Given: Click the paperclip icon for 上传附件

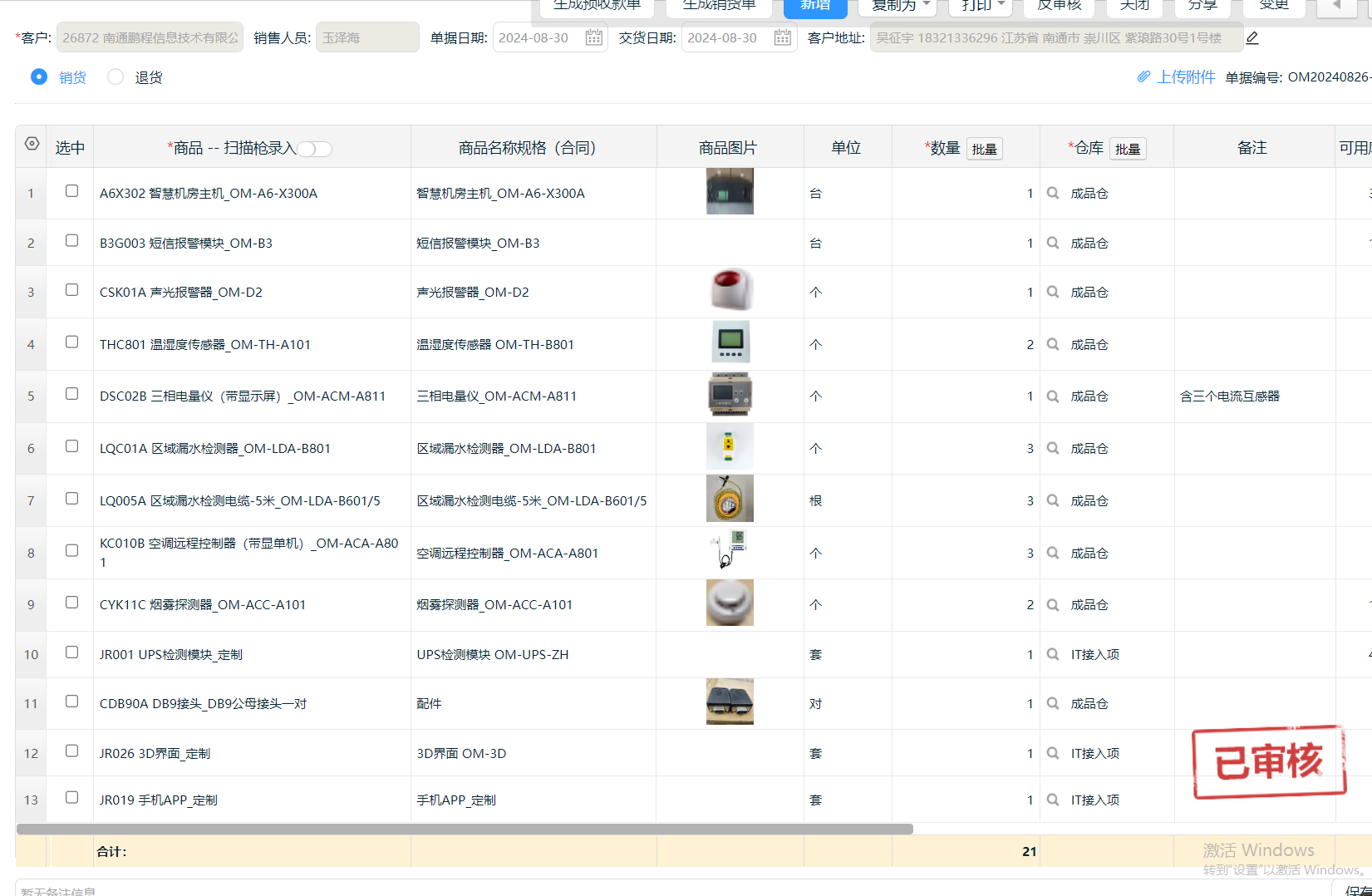Looking at the screenshot, I should click(x=1144, y=76).
